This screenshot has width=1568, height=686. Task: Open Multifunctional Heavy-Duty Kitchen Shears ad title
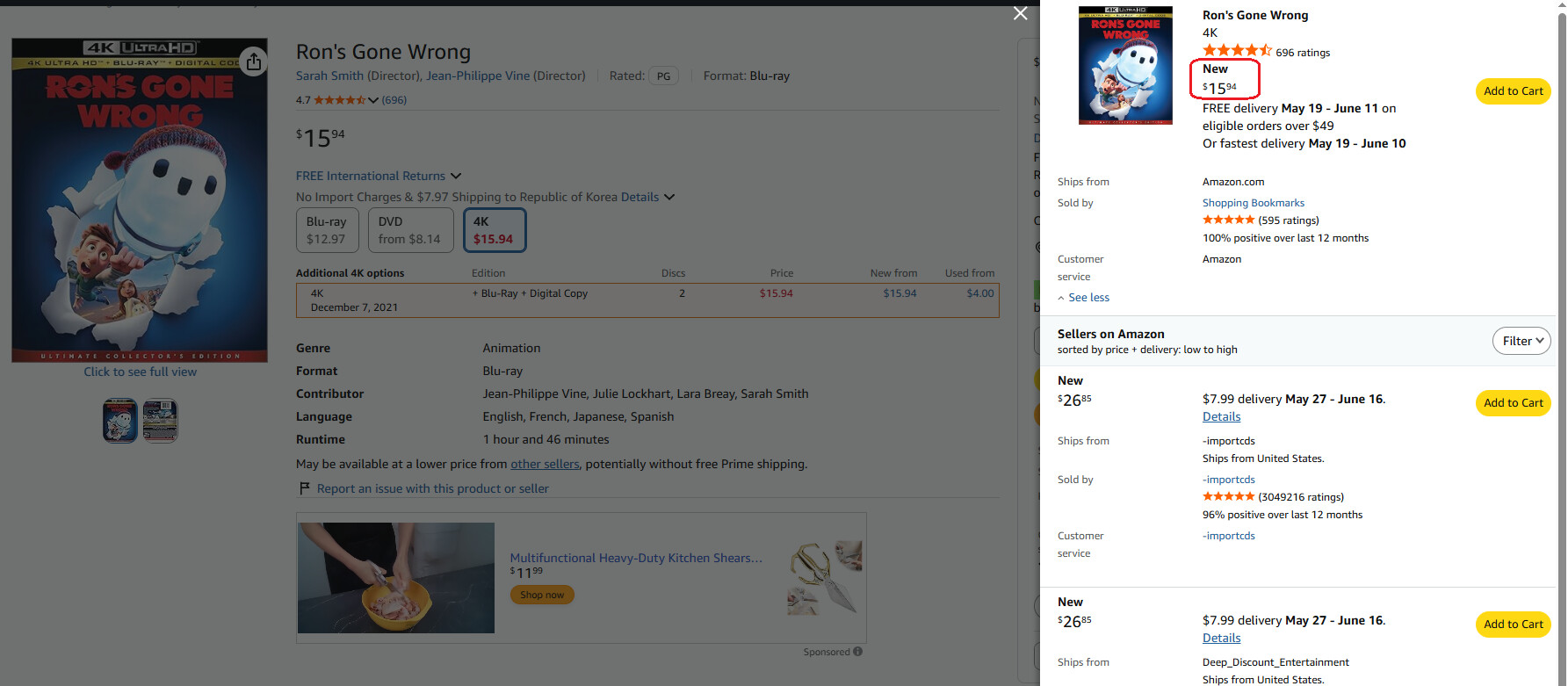pos(636,558)
